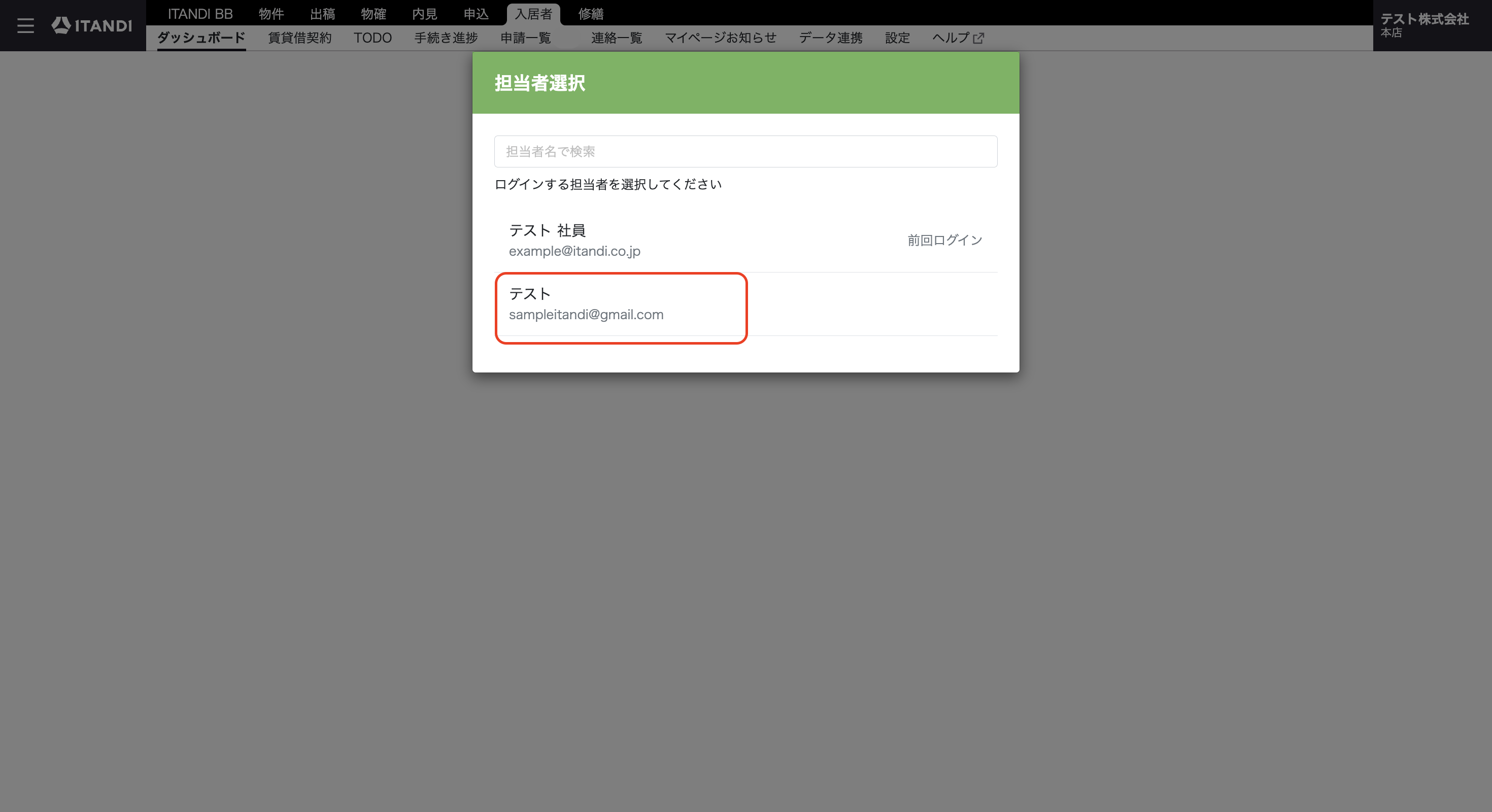Image resolution: width=1492 pixels, height=812 pixels.
Task: Switch to the 物件 tab
Action: click(271, 14)
